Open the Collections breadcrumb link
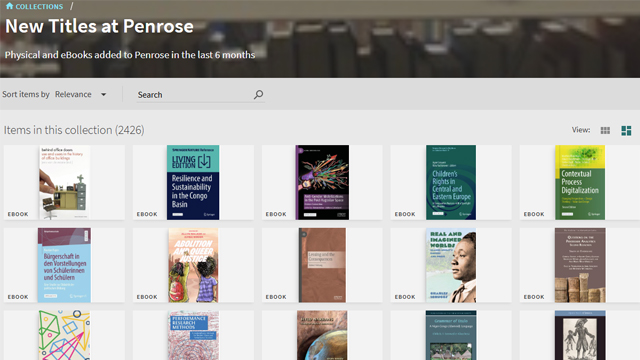 [x=39, y=7]
